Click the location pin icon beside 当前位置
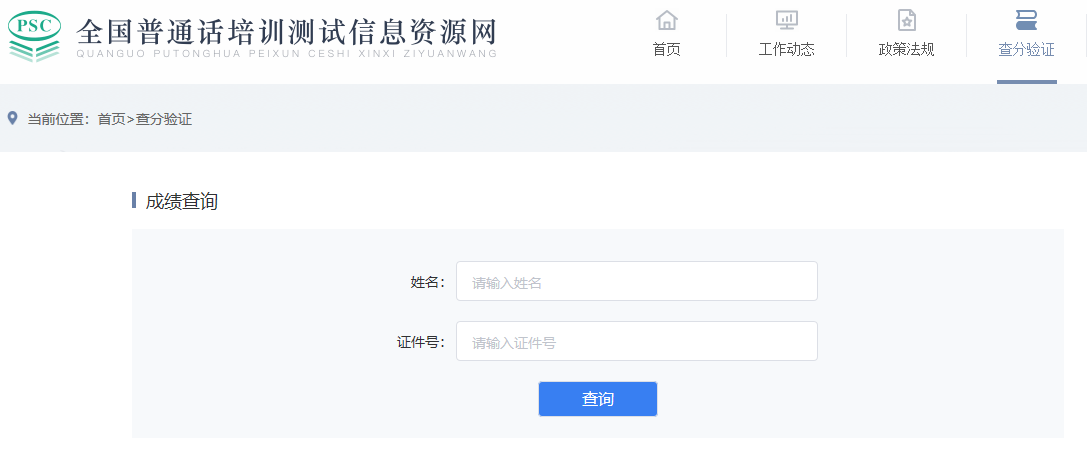The image size is (1087, 450). (13, 118)
